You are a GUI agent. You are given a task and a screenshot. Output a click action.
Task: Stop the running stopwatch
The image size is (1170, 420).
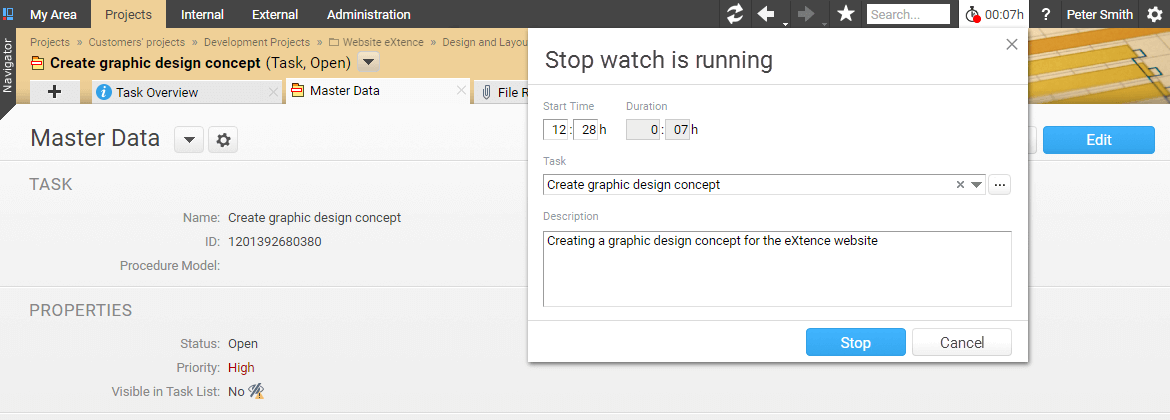[x=855, y=342]
